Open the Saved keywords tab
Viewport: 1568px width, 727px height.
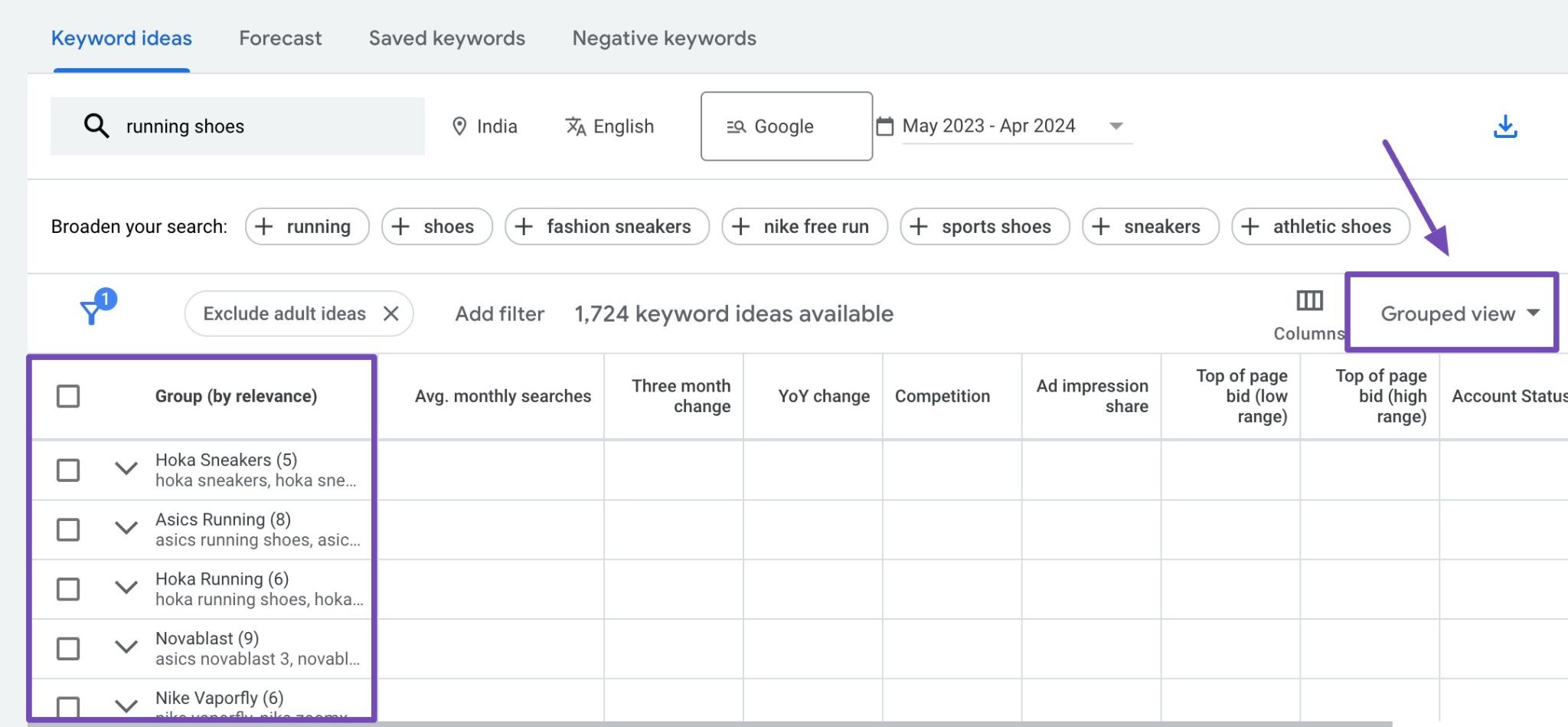[x=447, y=38]
